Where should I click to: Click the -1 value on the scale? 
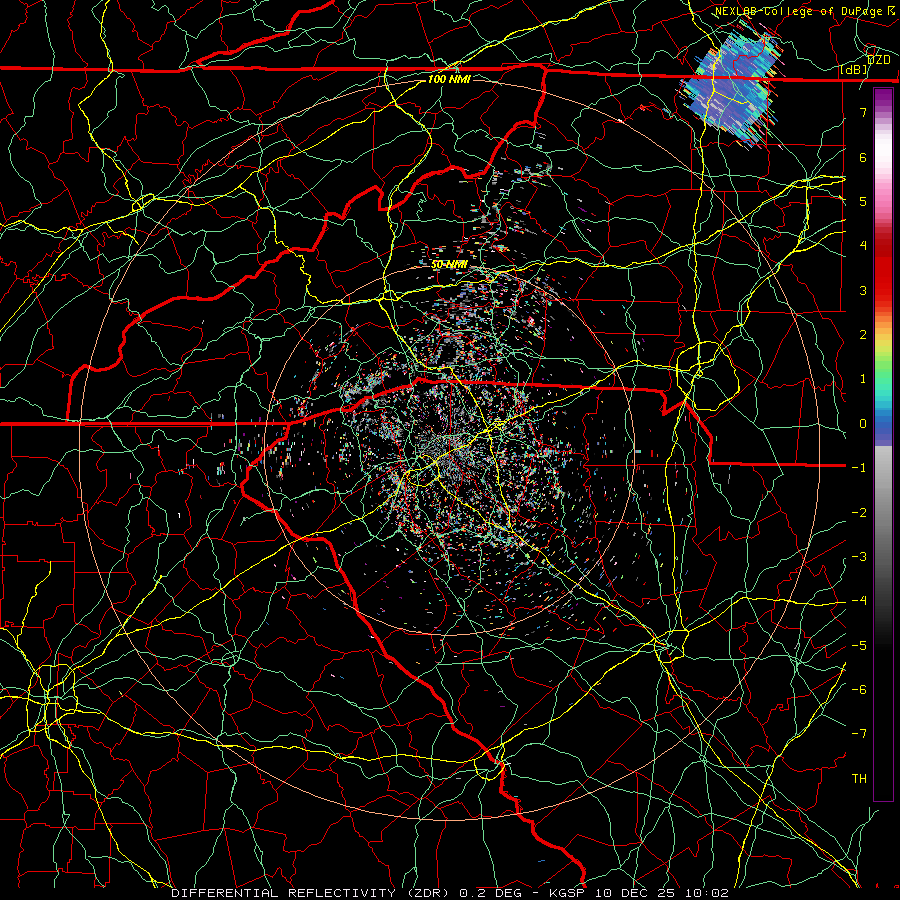859,467
